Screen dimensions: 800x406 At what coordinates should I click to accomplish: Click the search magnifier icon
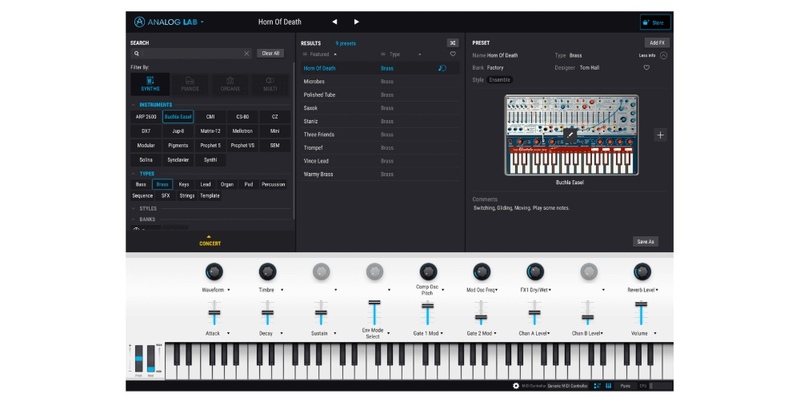(137, 54)
